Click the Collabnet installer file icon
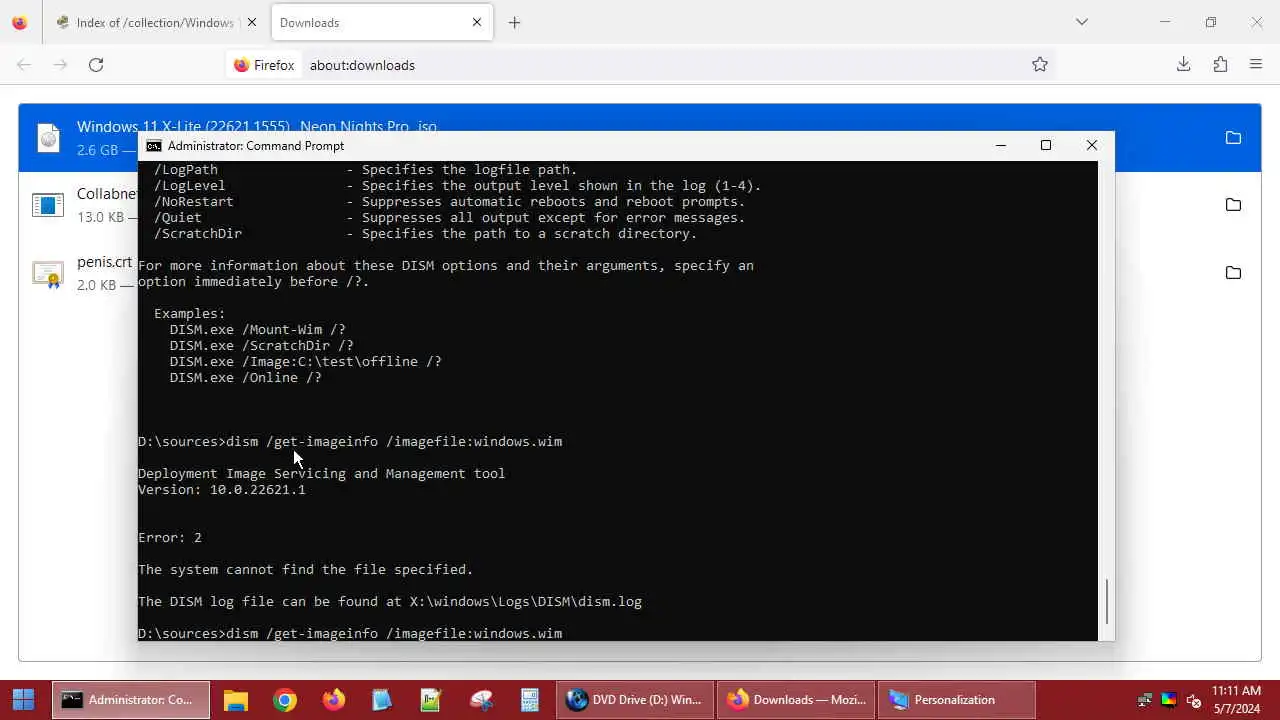The image size is (1280, 720). (x=48, y=205)
